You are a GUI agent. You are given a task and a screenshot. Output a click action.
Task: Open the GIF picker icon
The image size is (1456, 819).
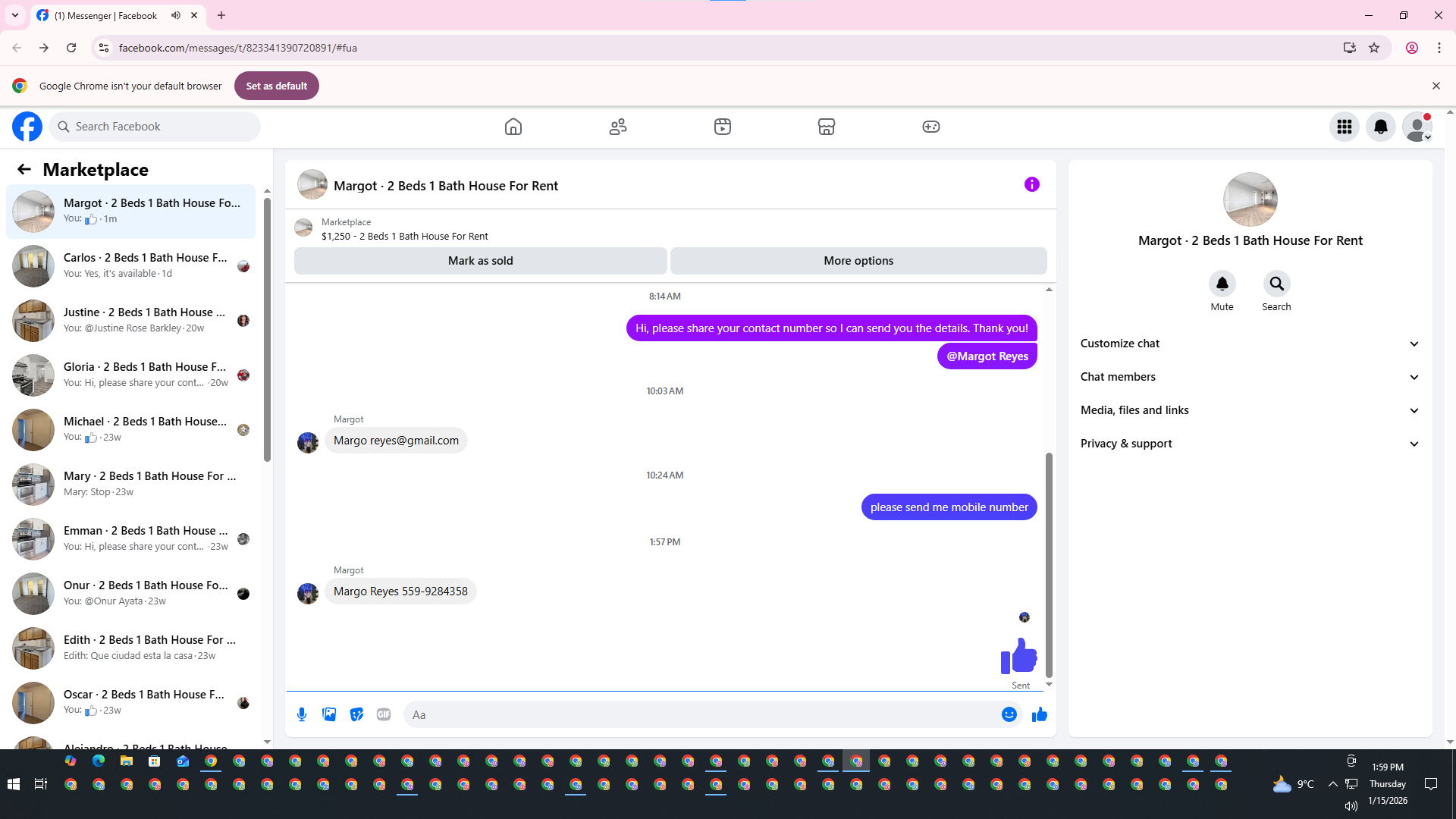tap(384, 714)
